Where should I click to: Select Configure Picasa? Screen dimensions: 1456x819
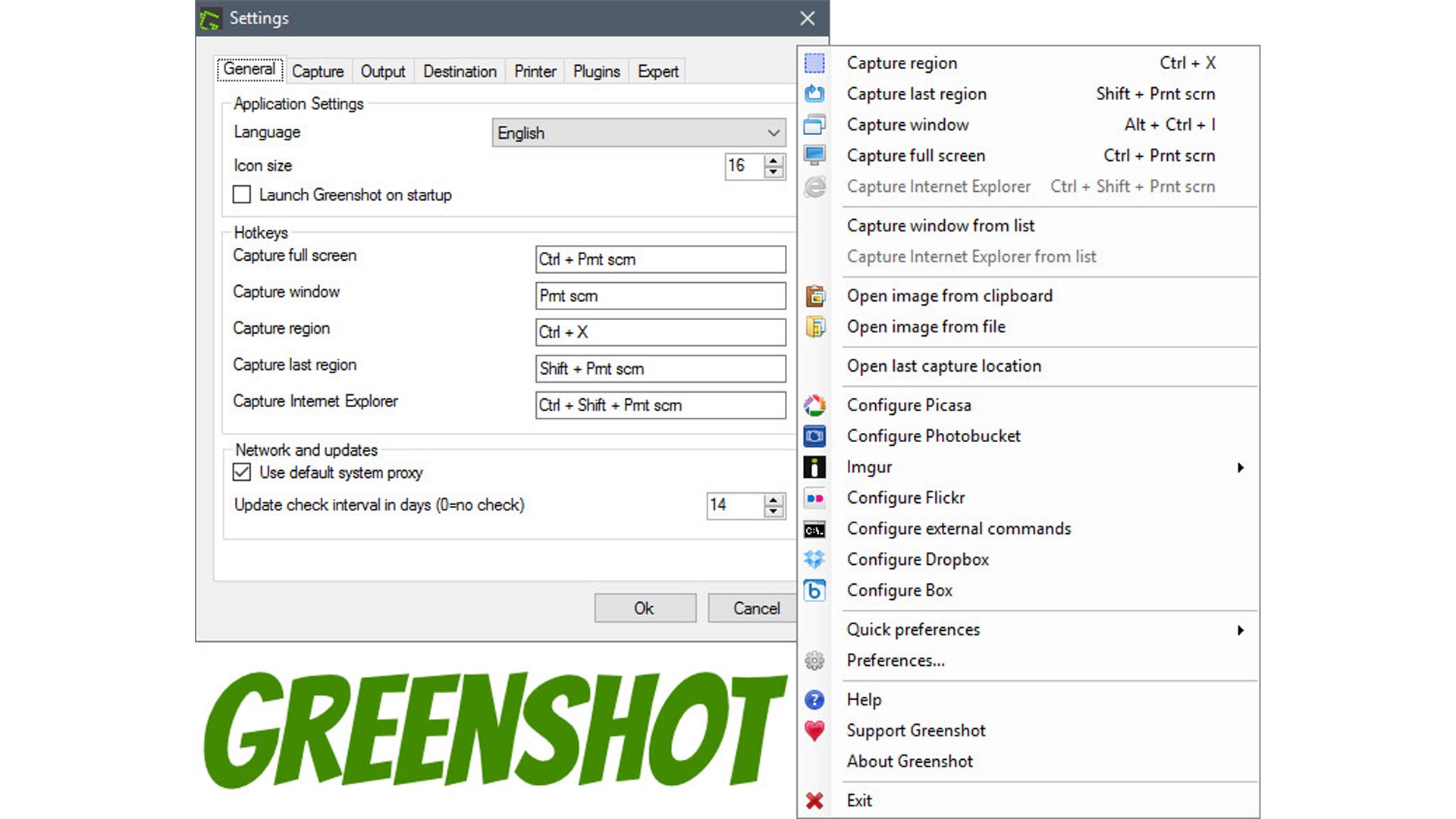pos(1028,405)
